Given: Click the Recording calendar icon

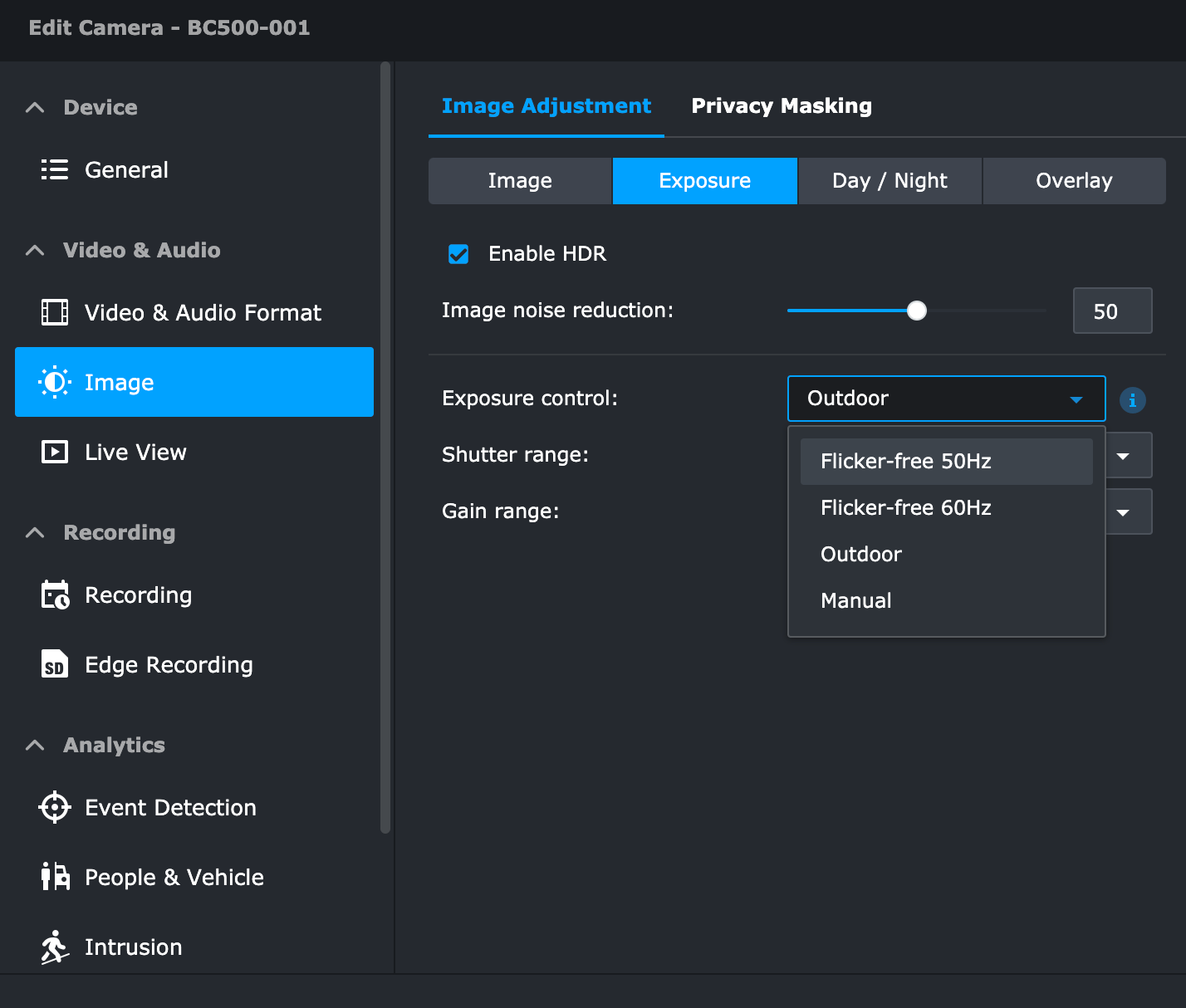Looking at the screenshot, I should click(x=55, y=595).
